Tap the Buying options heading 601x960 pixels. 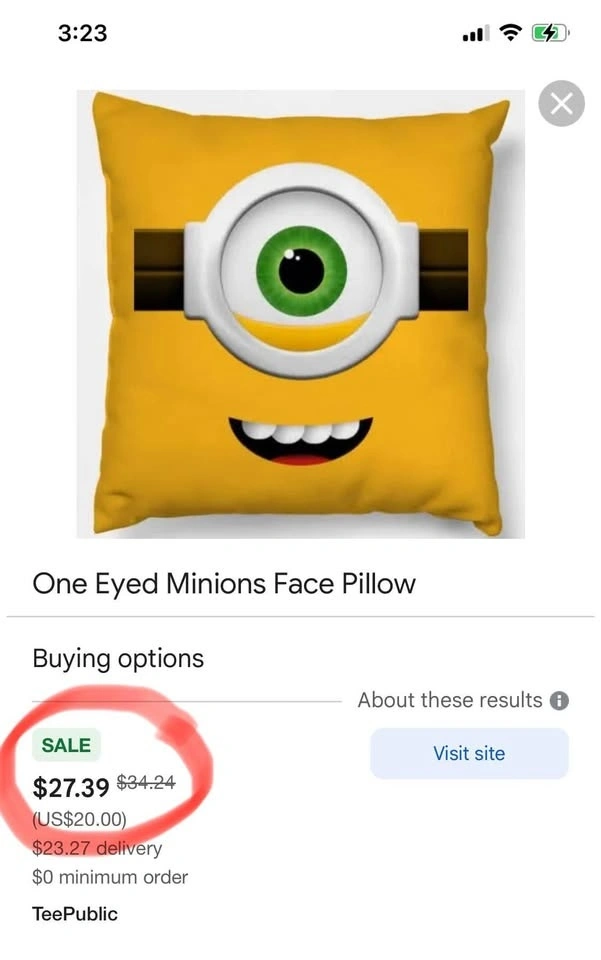(x=118, y=658)
